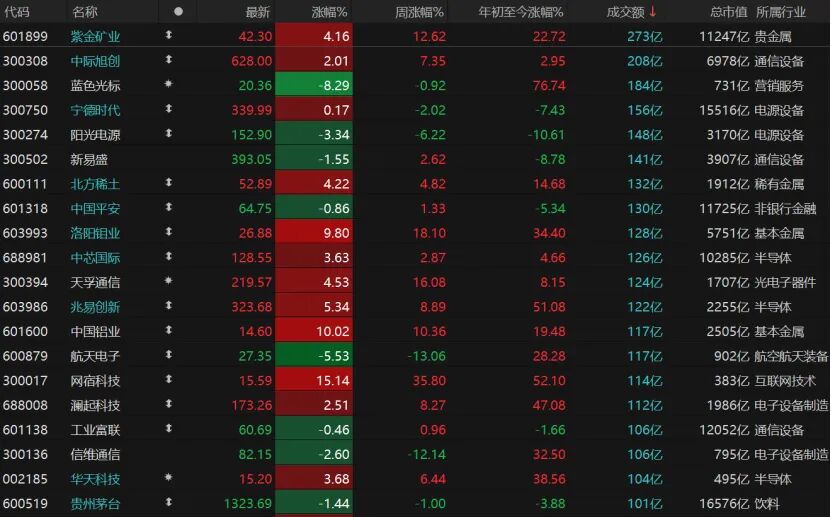The image size is (831, 517).
Task: Click the green -8.29 change cell
Action: point(314,85)
